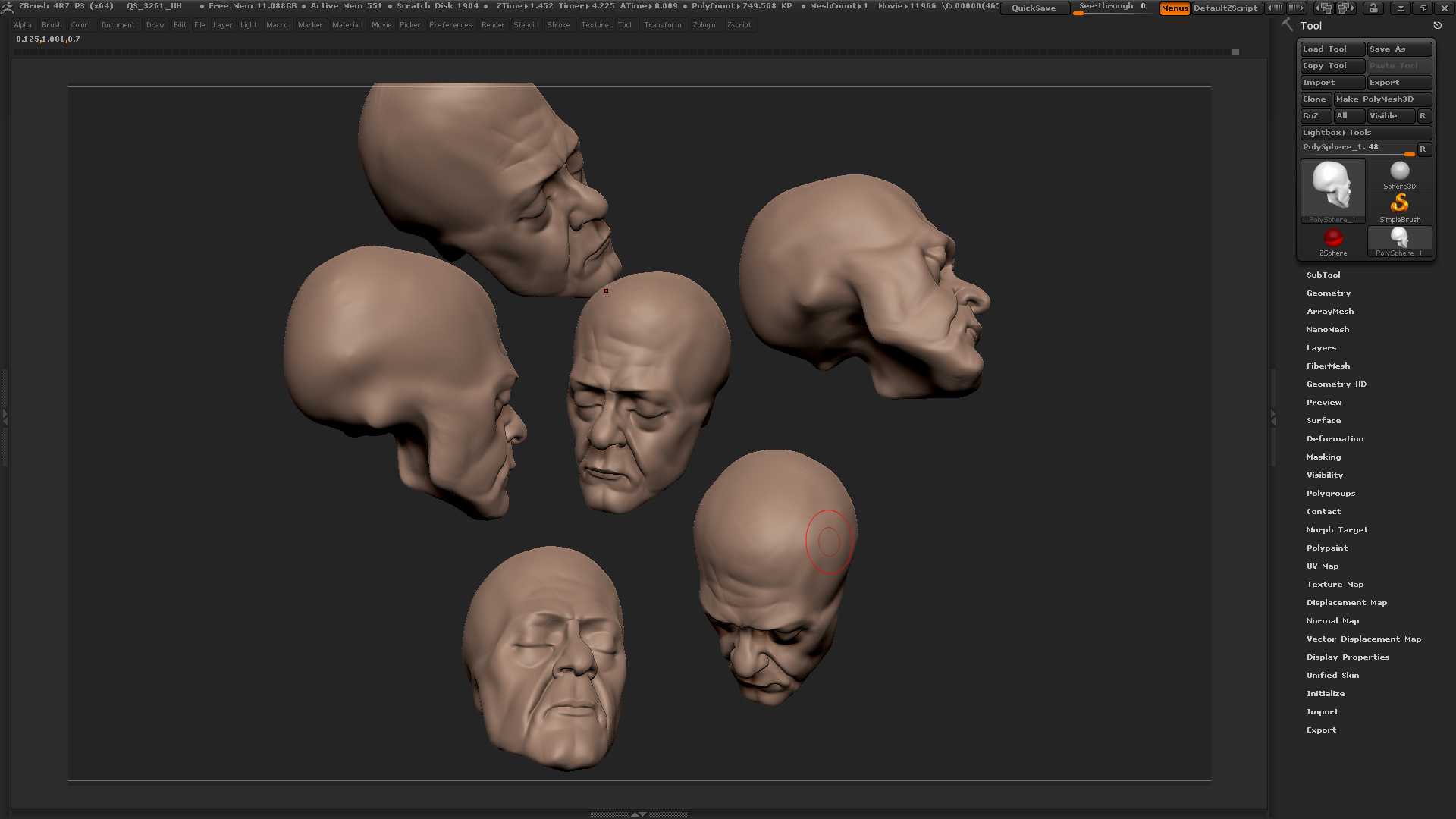
Task: Select the large PolySphere_1 skull thumbnail
Action: (1332, 191)
